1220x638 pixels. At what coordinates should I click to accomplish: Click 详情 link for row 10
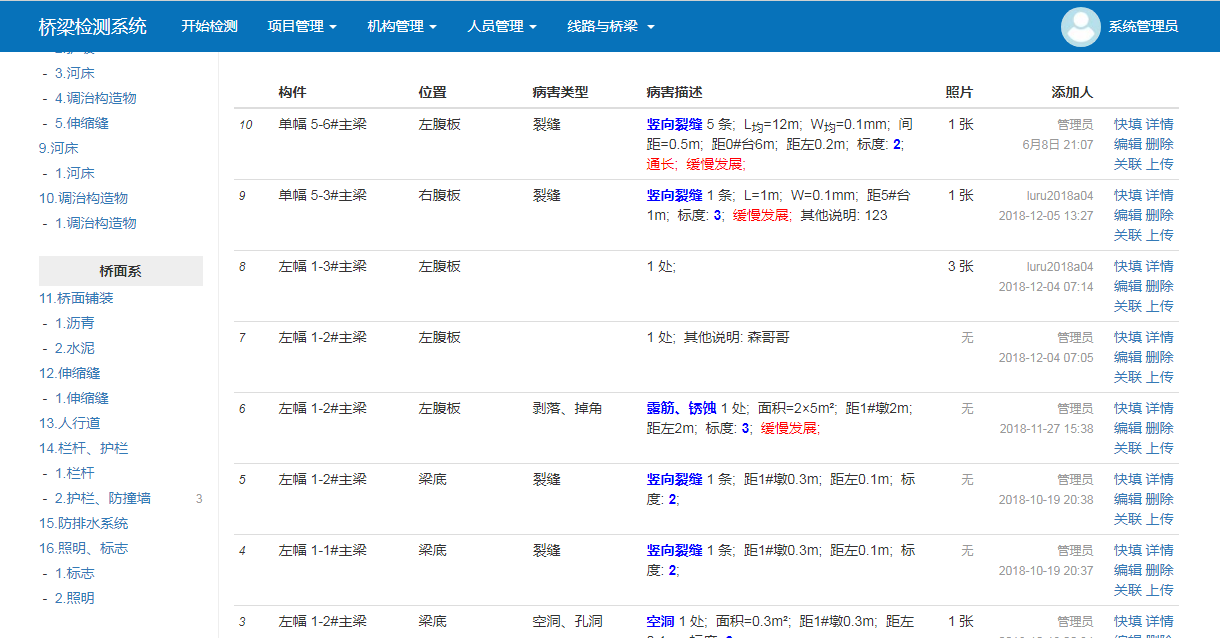click(x=1160, y=124)
